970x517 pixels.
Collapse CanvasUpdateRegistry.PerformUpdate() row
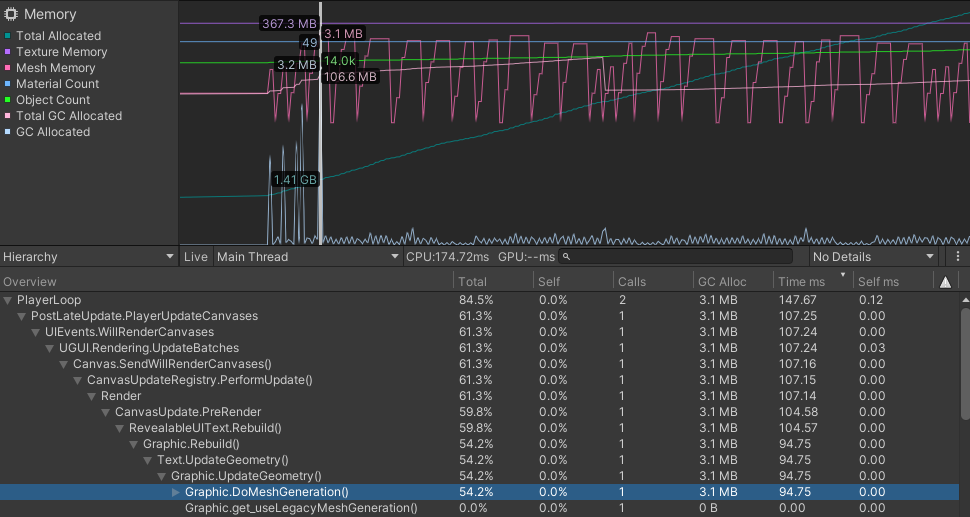pyautogui.click(x=78, y=380)
